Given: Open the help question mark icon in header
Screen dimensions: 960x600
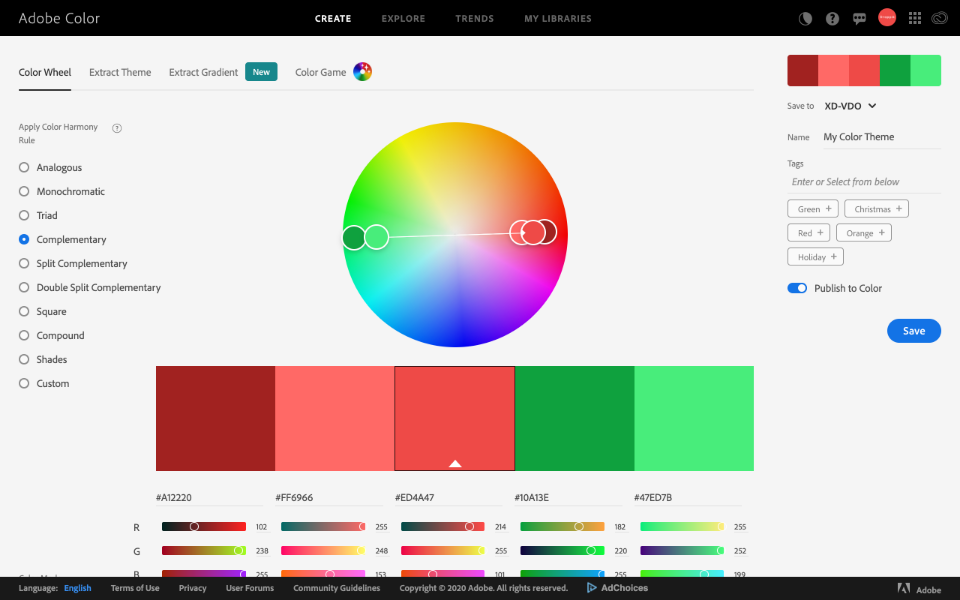Looking at the screenshot, I should [x=832, y=18].
